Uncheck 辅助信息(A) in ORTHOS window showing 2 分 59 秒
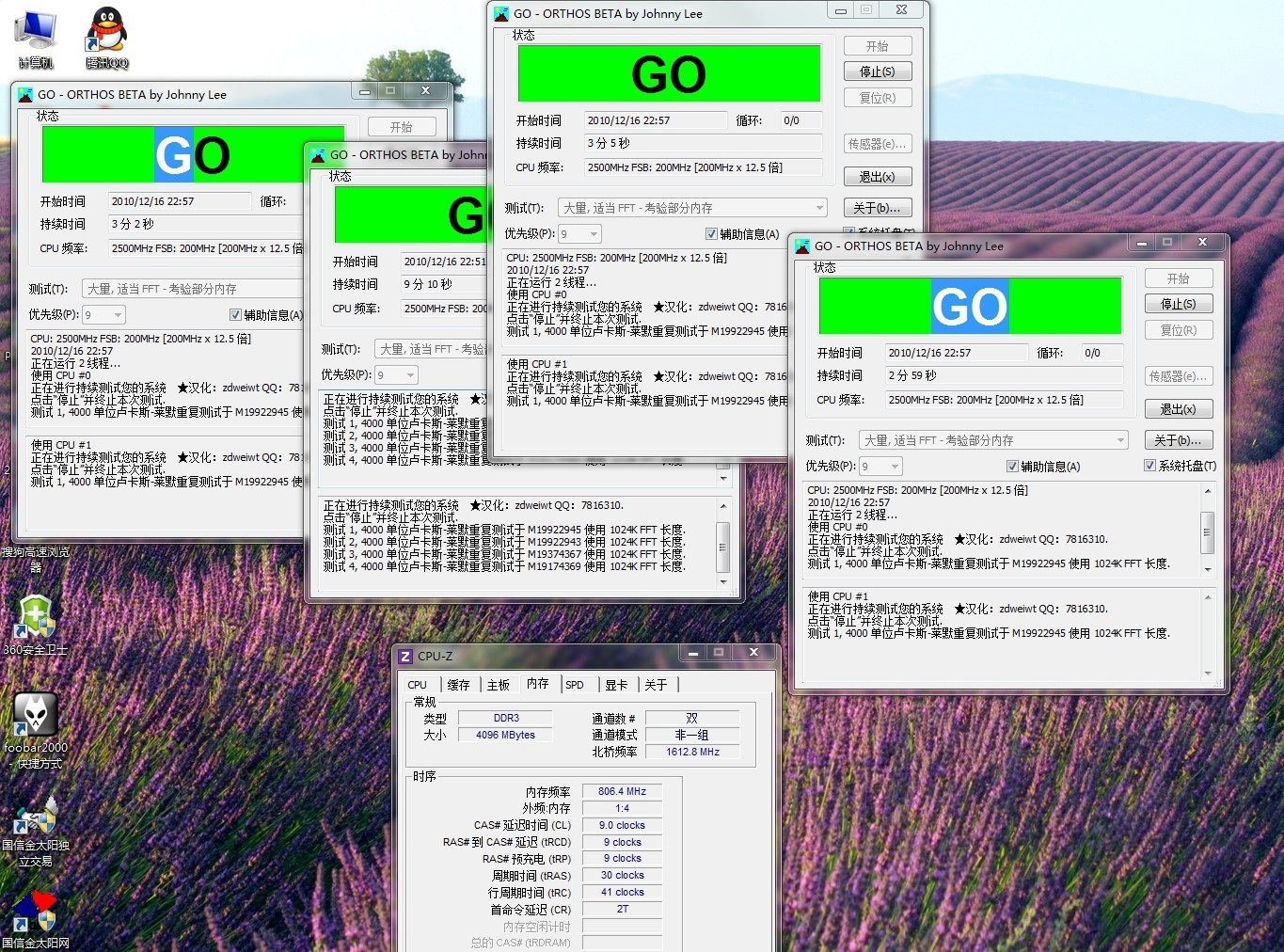Image resolution: width=1284 pixels, height=952 pixels. (1012, 467)
